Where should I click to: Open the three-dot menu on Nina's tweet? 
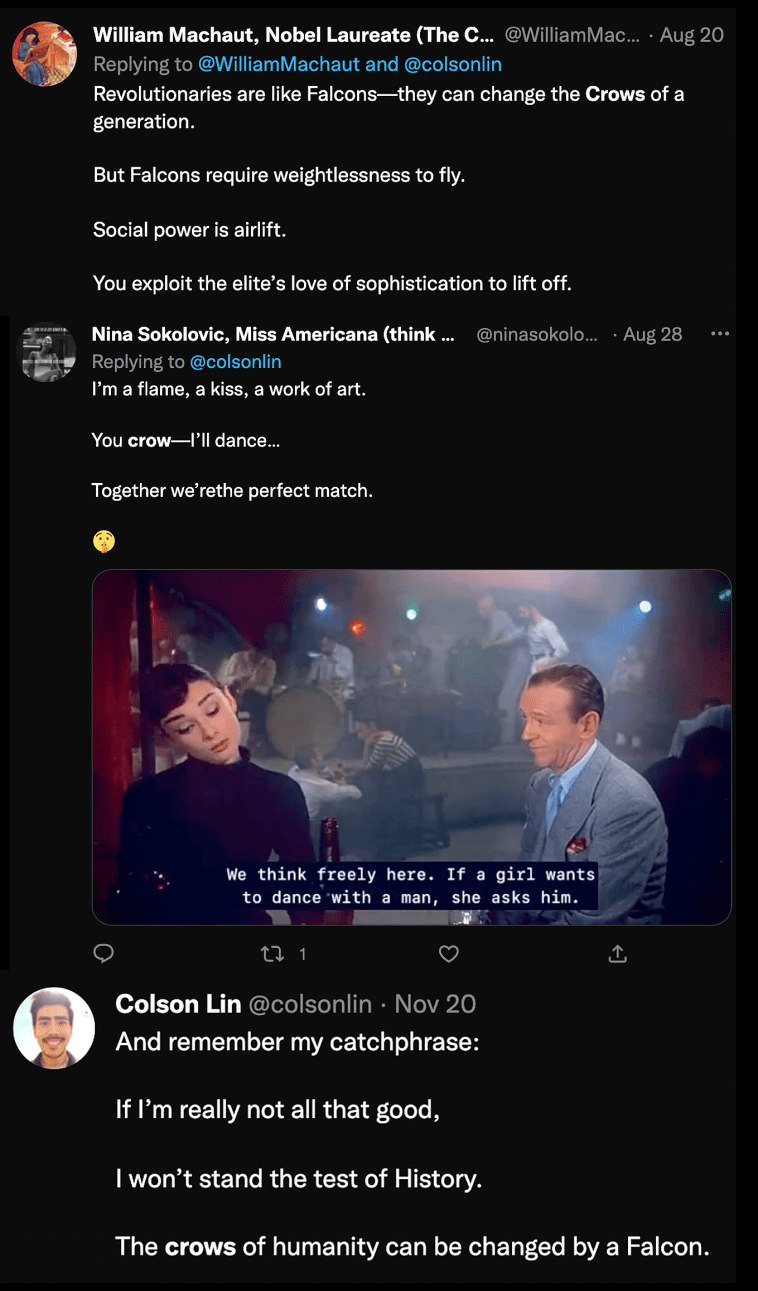point(720,334)
